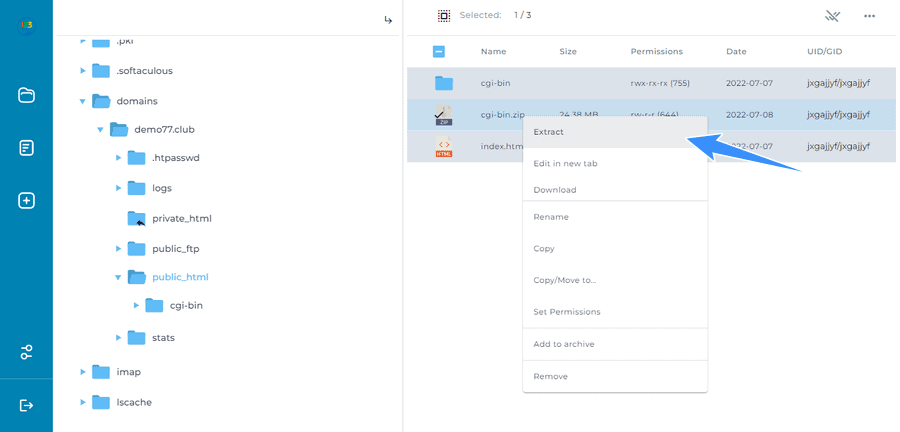Expand the logs tree node arrow

tap(119, 188)
